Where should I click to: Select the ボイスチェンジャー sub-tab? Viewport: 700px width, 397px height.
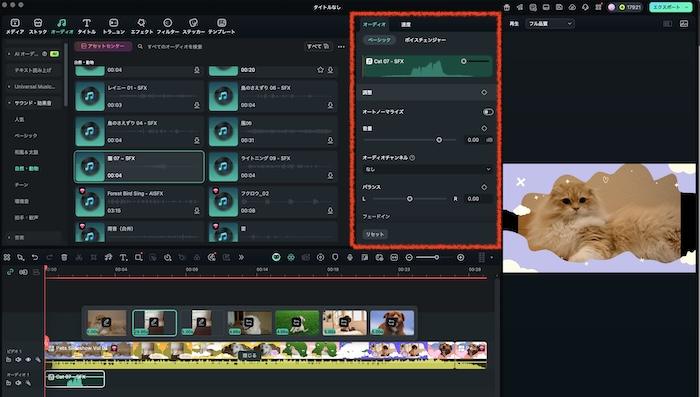pos(425,40)
